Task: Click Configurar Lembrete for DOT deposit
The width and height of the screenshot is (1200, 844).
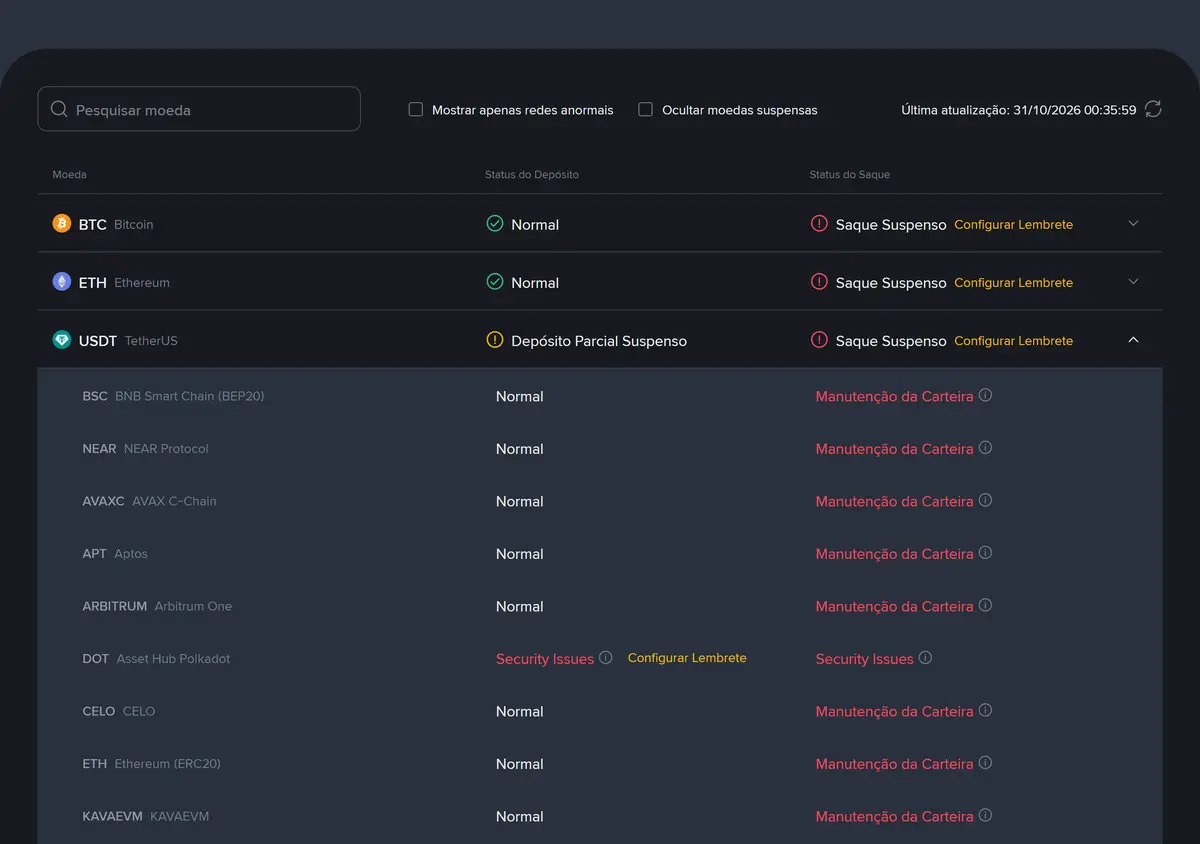Action: (687, 658)
